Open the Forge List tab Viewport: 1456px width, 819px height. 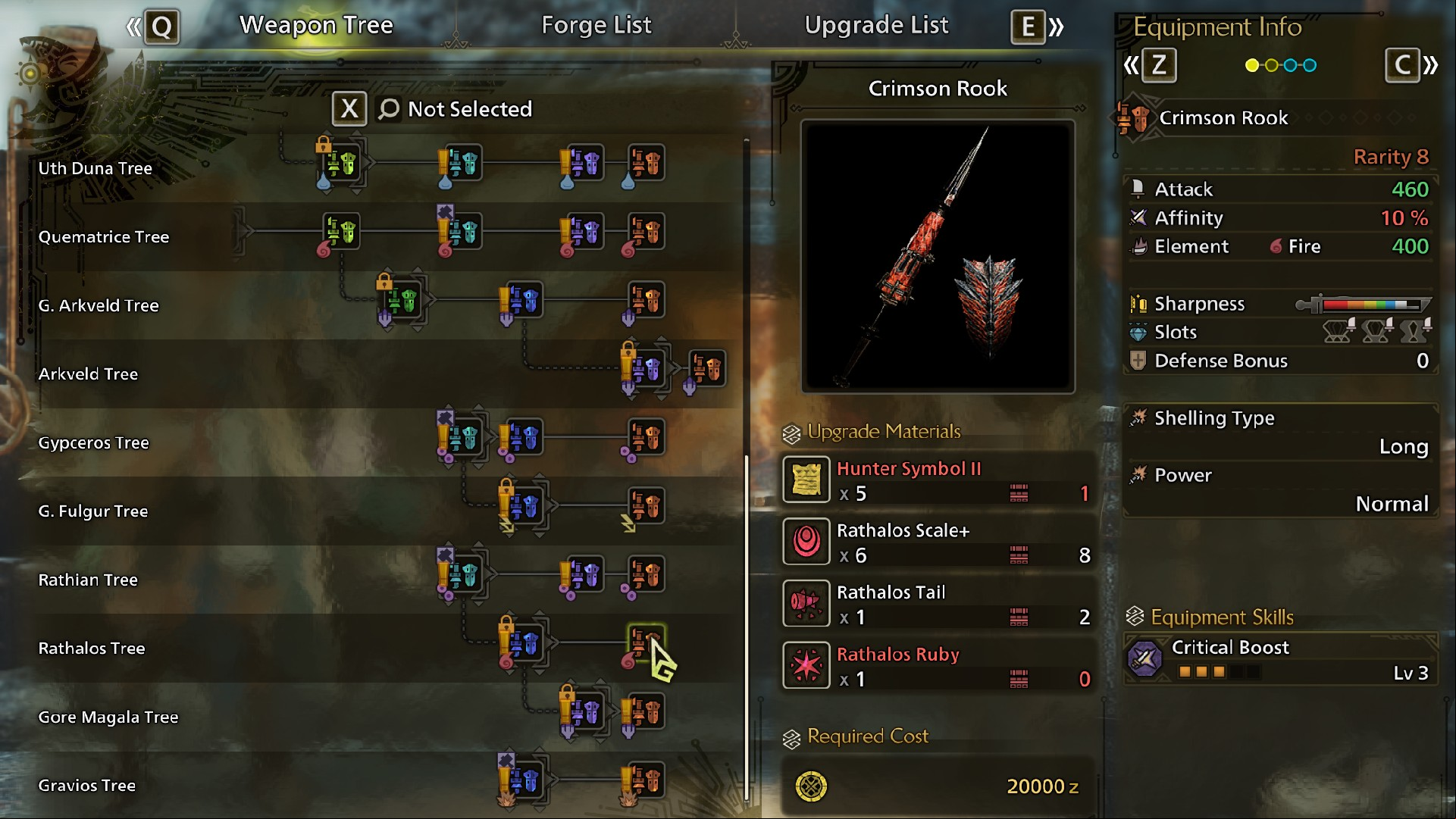[x=596, y=25]
